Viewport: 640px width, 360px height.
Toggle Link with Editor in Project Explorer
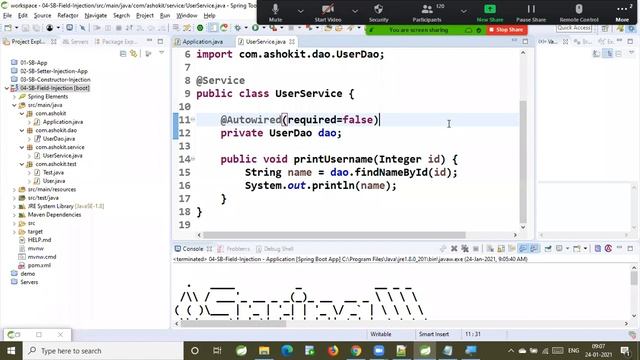pyautogui.click(x=133, y=54)
